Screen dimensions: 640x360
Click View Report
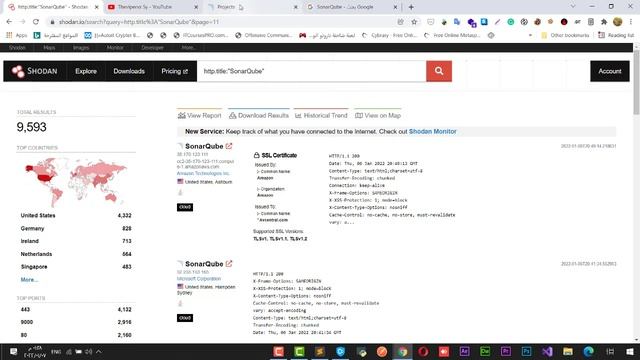click(x=200, y=116)
